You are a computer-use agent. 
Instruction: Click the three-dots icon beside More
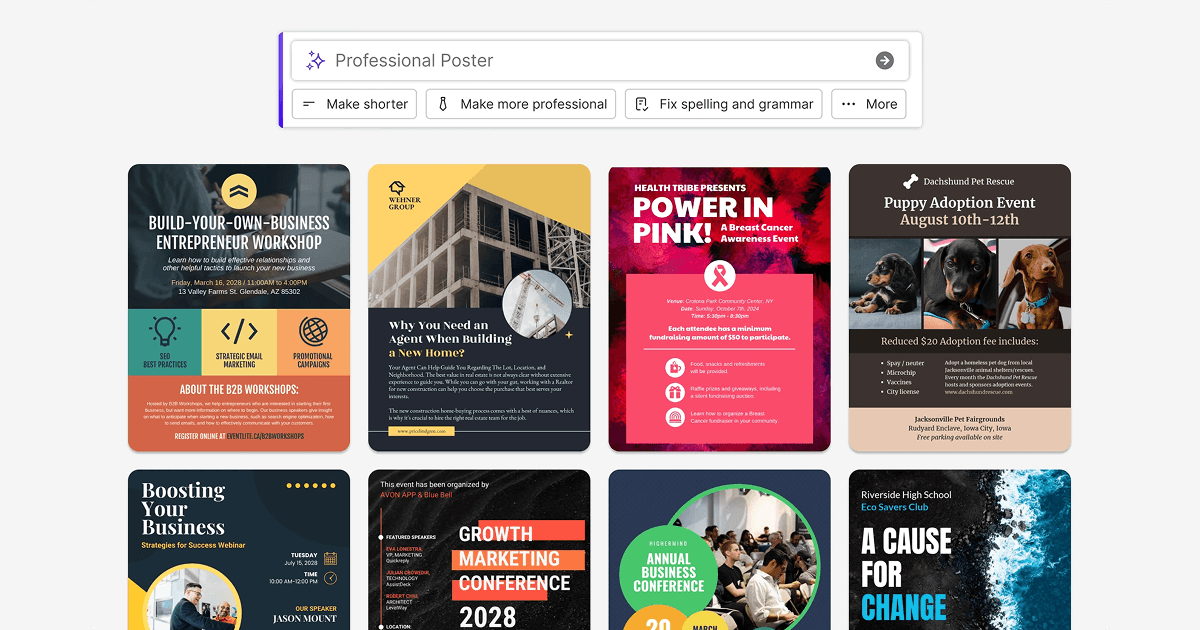849,104
